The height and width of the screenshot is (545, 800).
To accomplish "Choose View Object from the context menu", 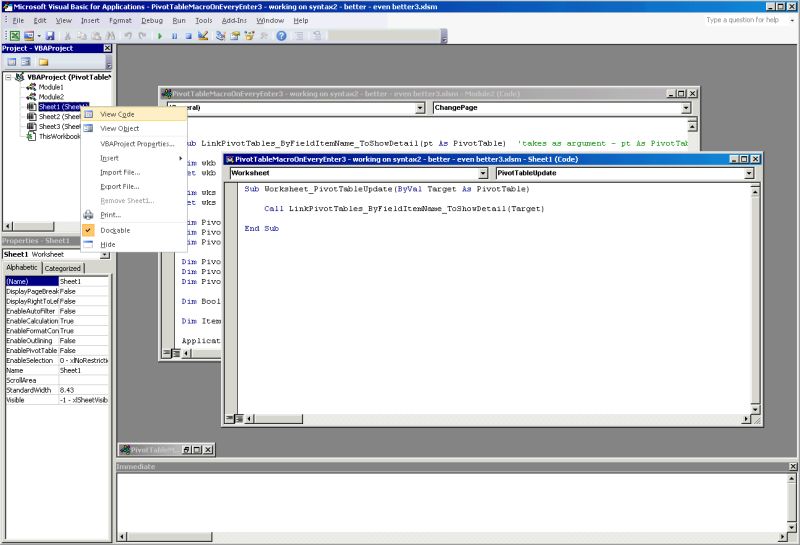I will [x=134, y=129].
